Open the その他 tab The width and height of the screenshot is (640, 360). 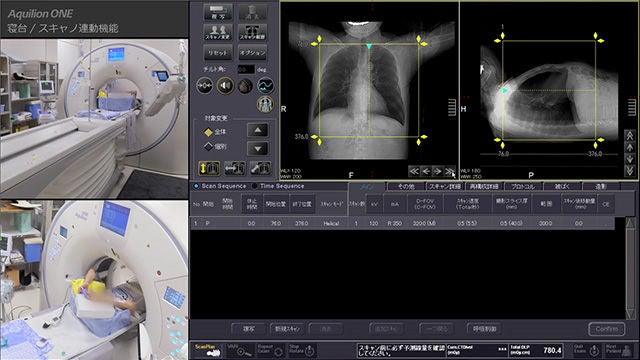[406, 187]
